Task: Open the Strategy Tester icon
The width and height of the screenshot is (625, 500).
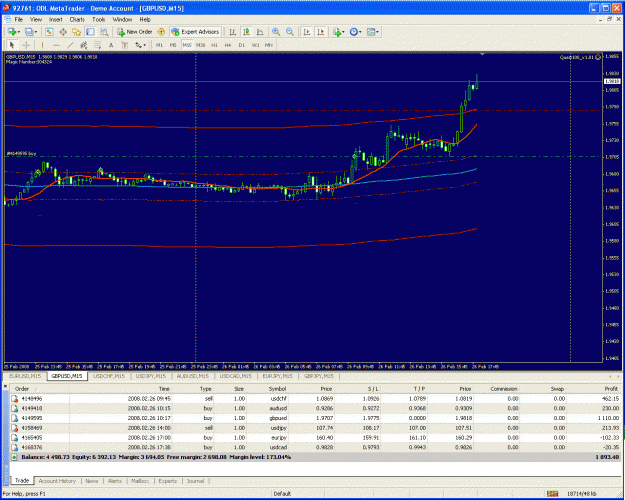Action: tap(104, 32)
